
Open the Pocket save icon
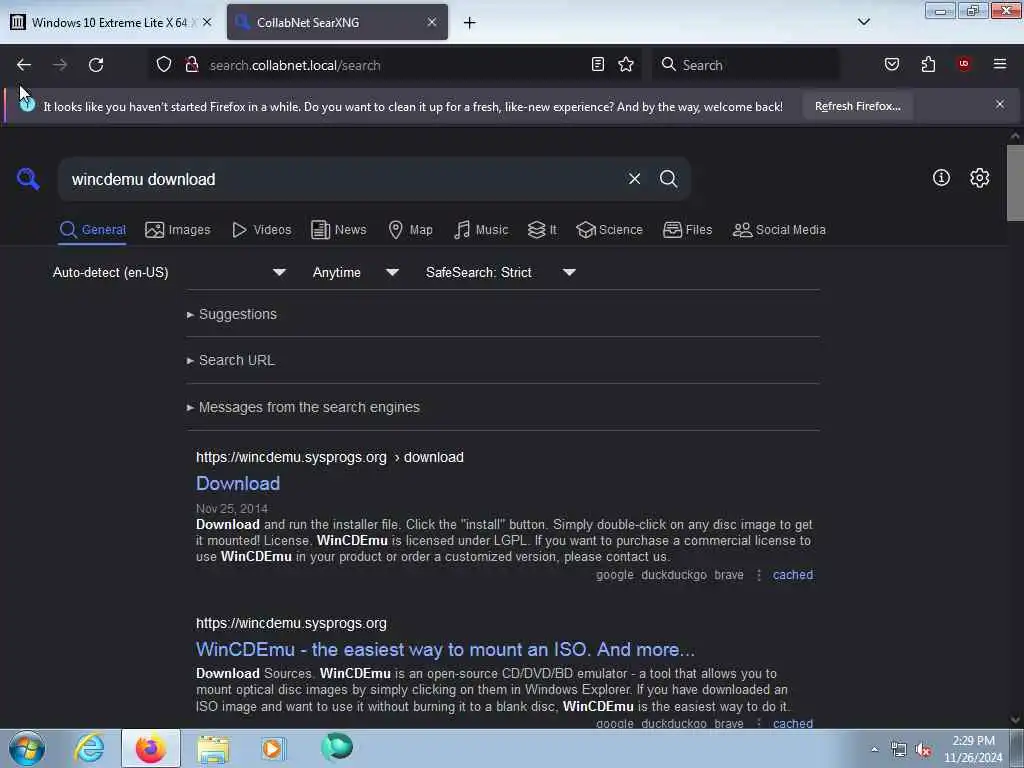click(x=891, y=64)
